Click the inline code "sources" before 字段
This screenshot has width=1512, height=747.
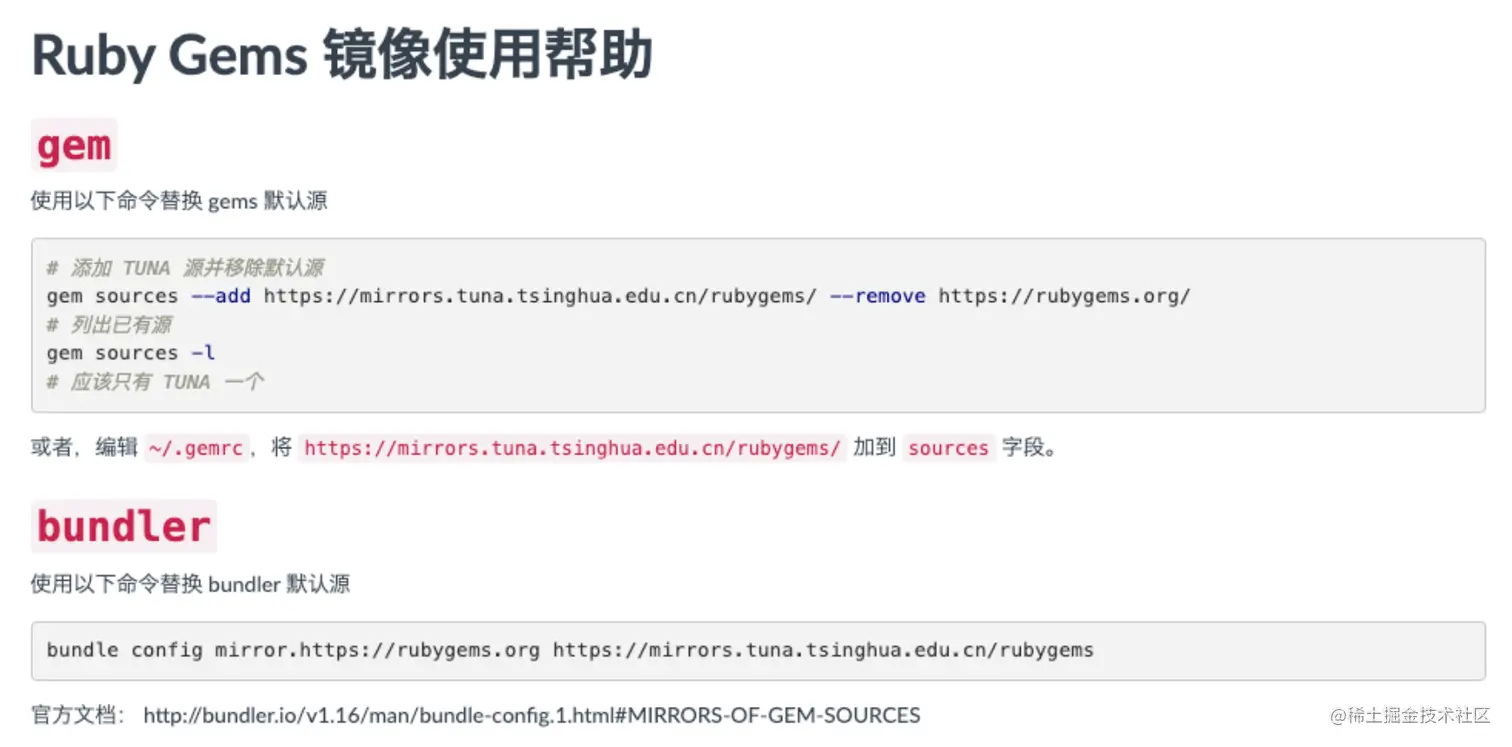(949, 448)
